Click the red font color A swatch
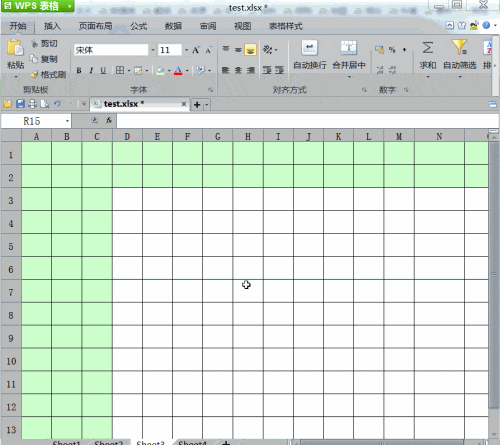This screenshot has height=445, width=500. 178,70
